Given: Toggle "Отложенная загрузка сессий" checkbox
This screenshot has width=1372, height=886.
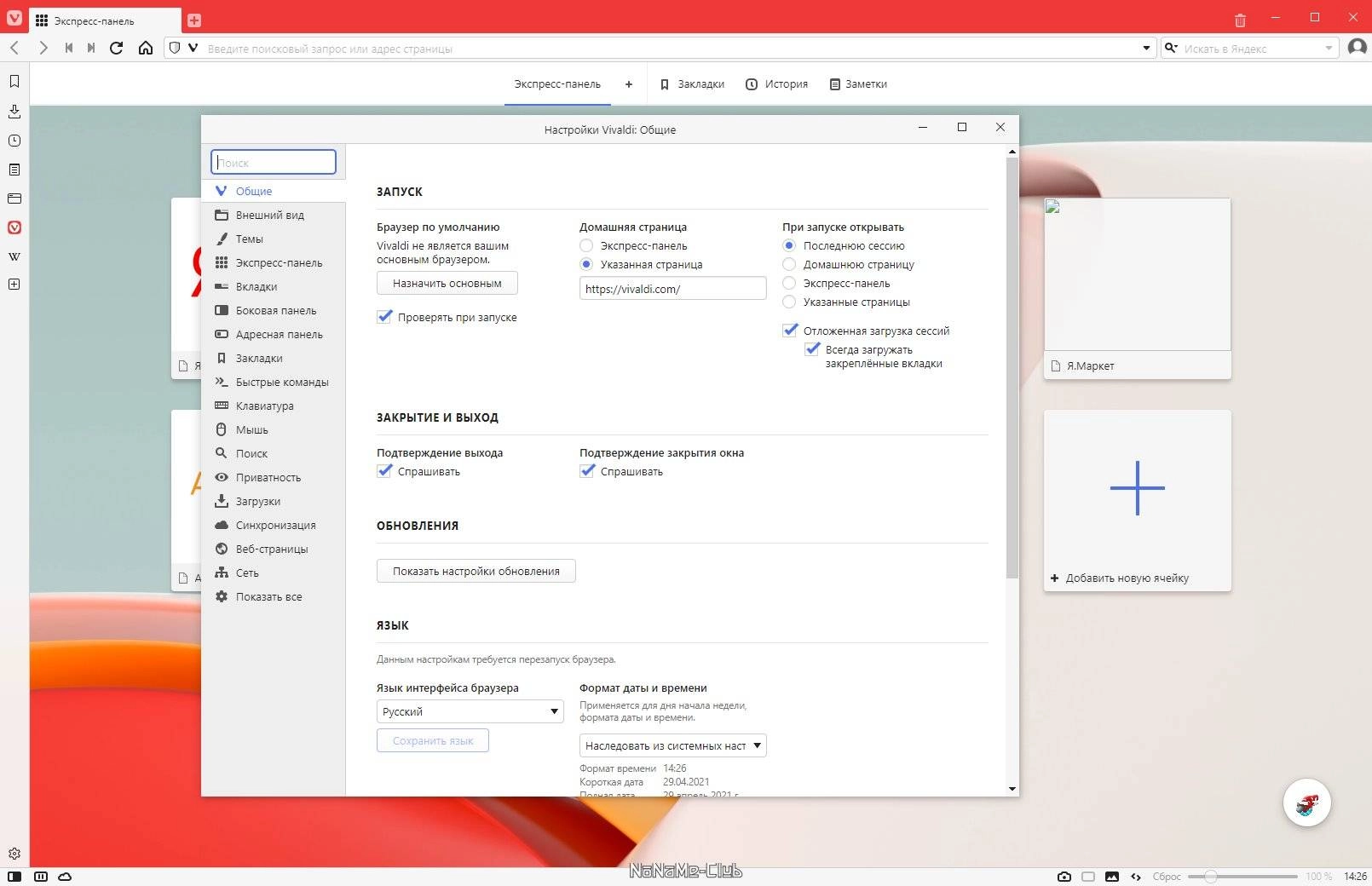Looking at the screenshot, I should tap(790, 331).
